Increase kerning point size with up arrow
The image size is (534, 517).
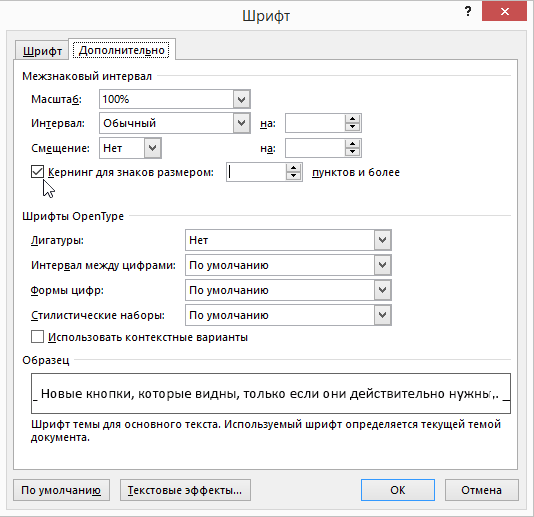293,168
